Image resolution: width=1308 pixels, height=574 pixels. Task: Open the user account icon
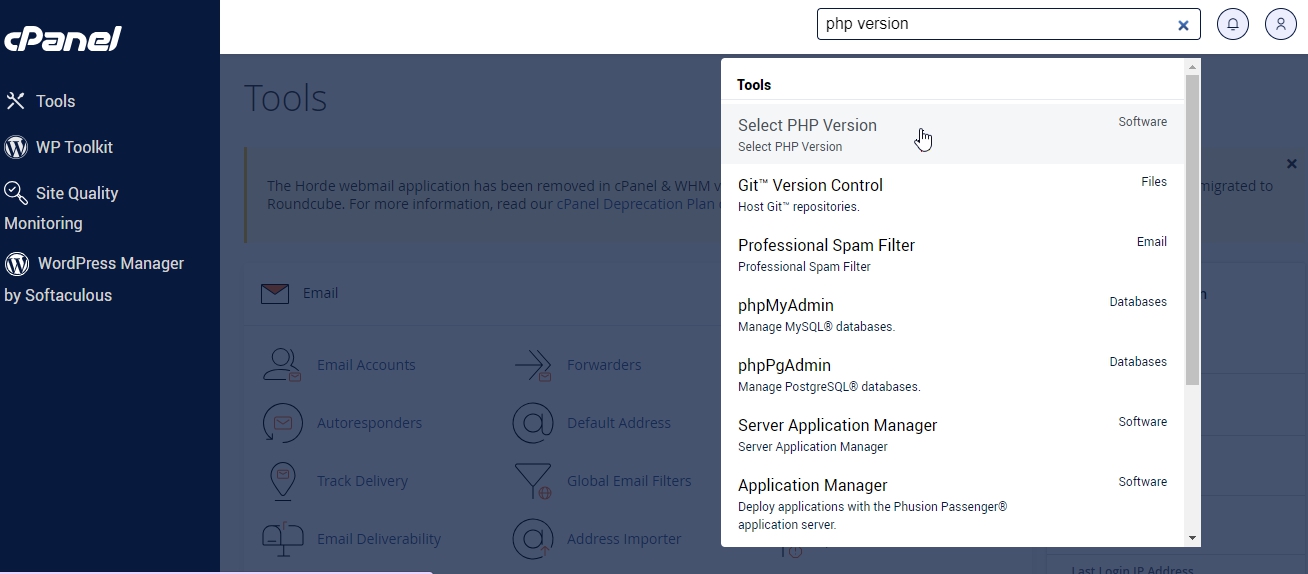1281,24
